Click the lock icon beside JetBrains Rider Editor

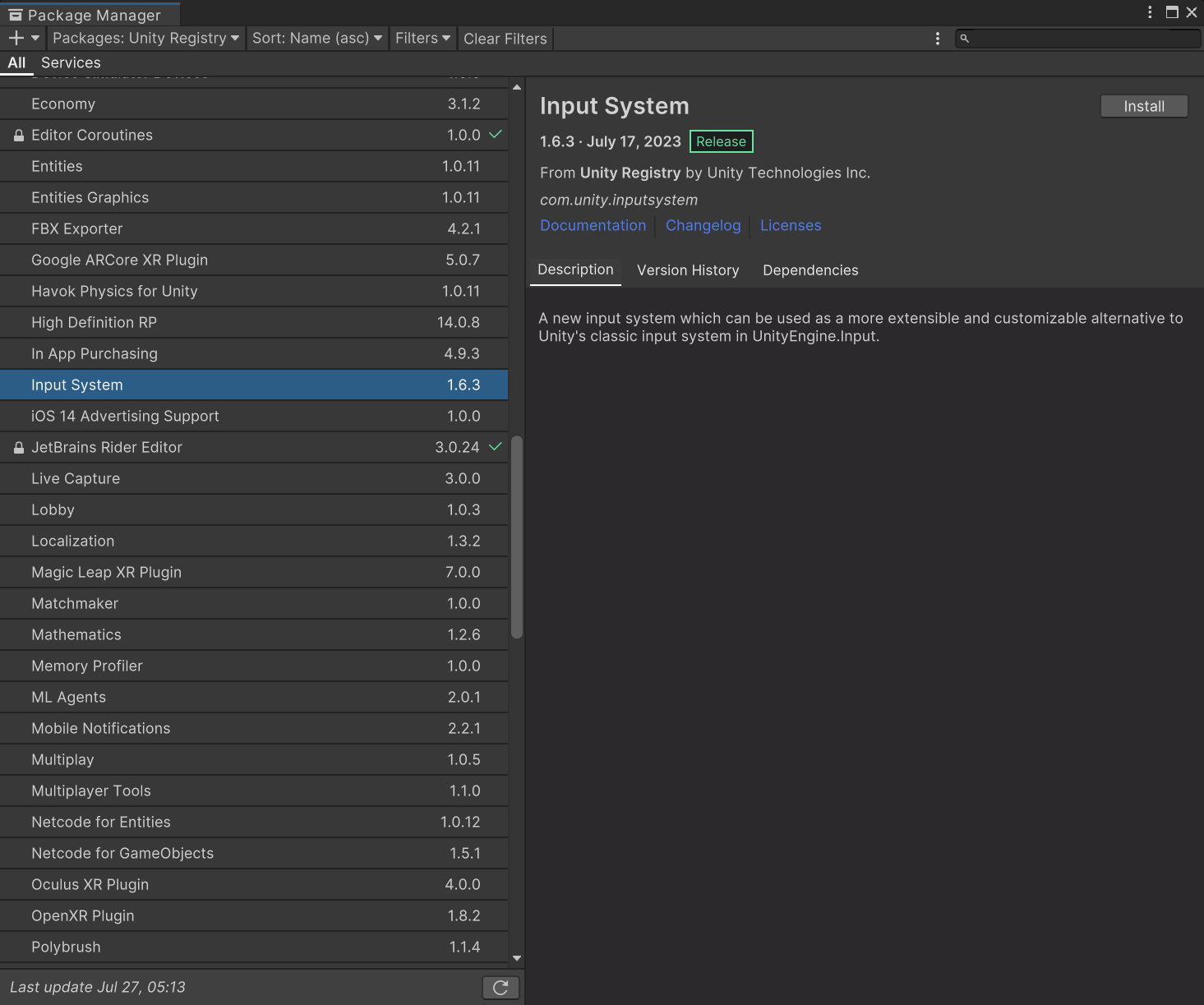[19, 448]
